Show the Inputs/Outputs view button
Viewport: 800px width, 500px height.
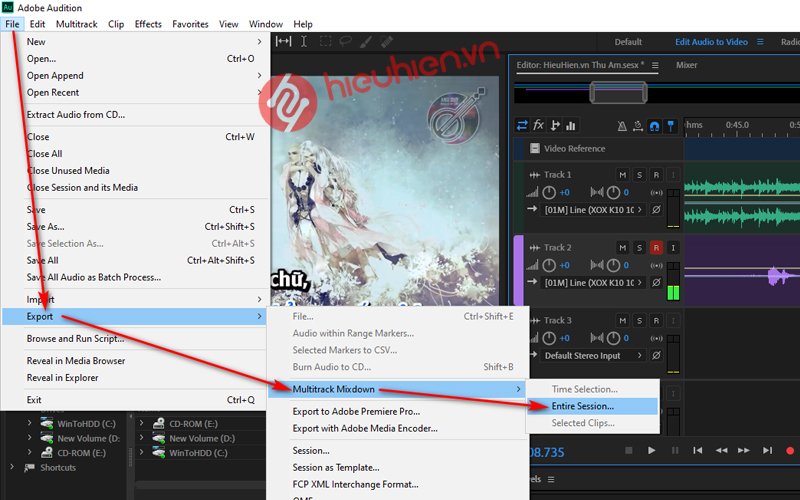click(522, 125)
